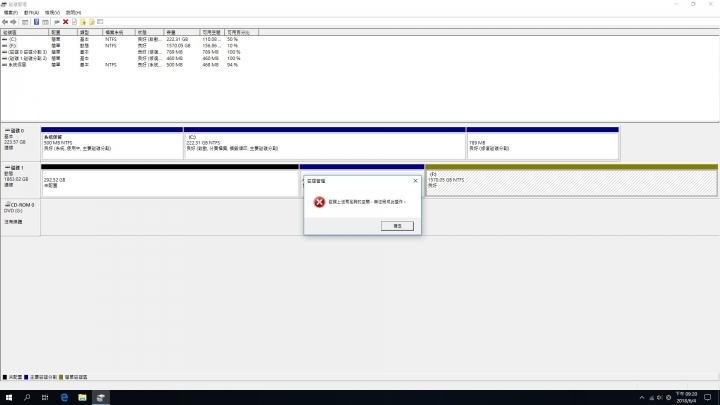
Task: Open the 動作(A) menu
Action: [31, 12]
